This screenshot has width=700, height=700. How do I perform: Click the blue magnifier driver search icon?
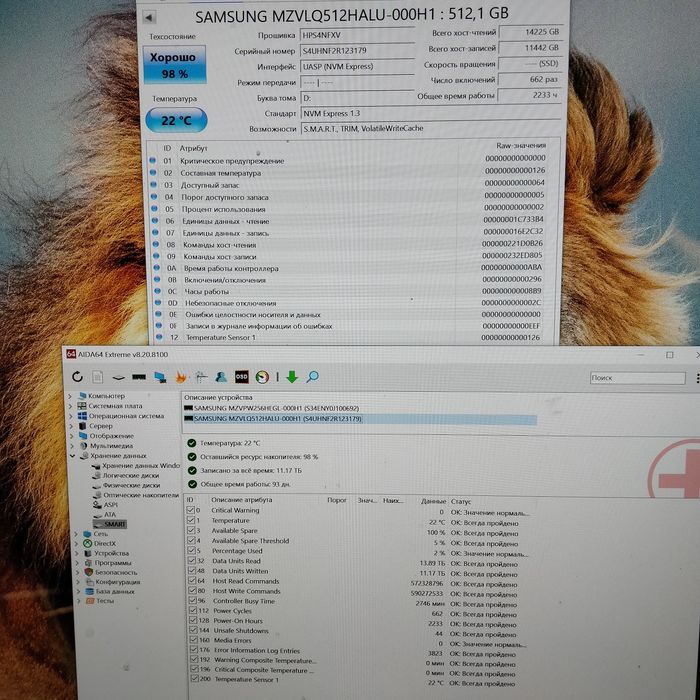tap(312, 377)
